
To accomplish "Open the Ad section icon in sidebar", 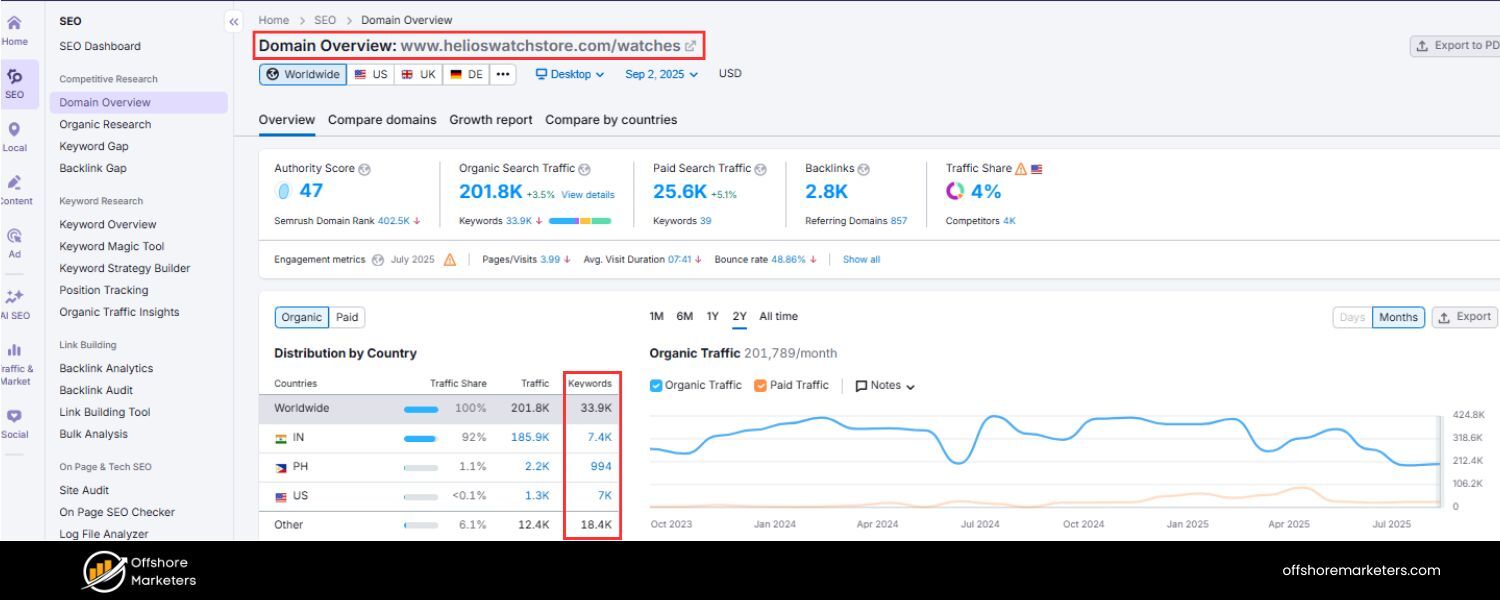I will coord(15,242).
